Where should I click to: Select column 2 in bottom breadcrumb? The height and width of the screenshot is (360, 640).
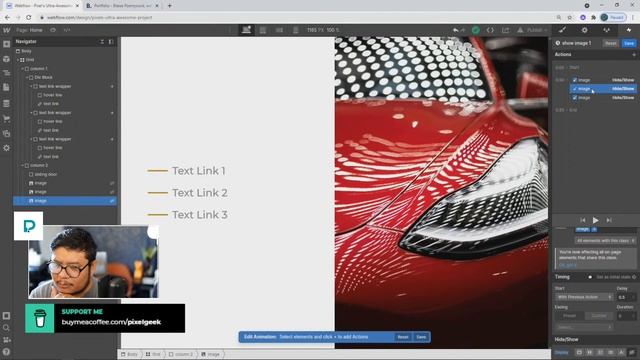[x=181, y=354]
